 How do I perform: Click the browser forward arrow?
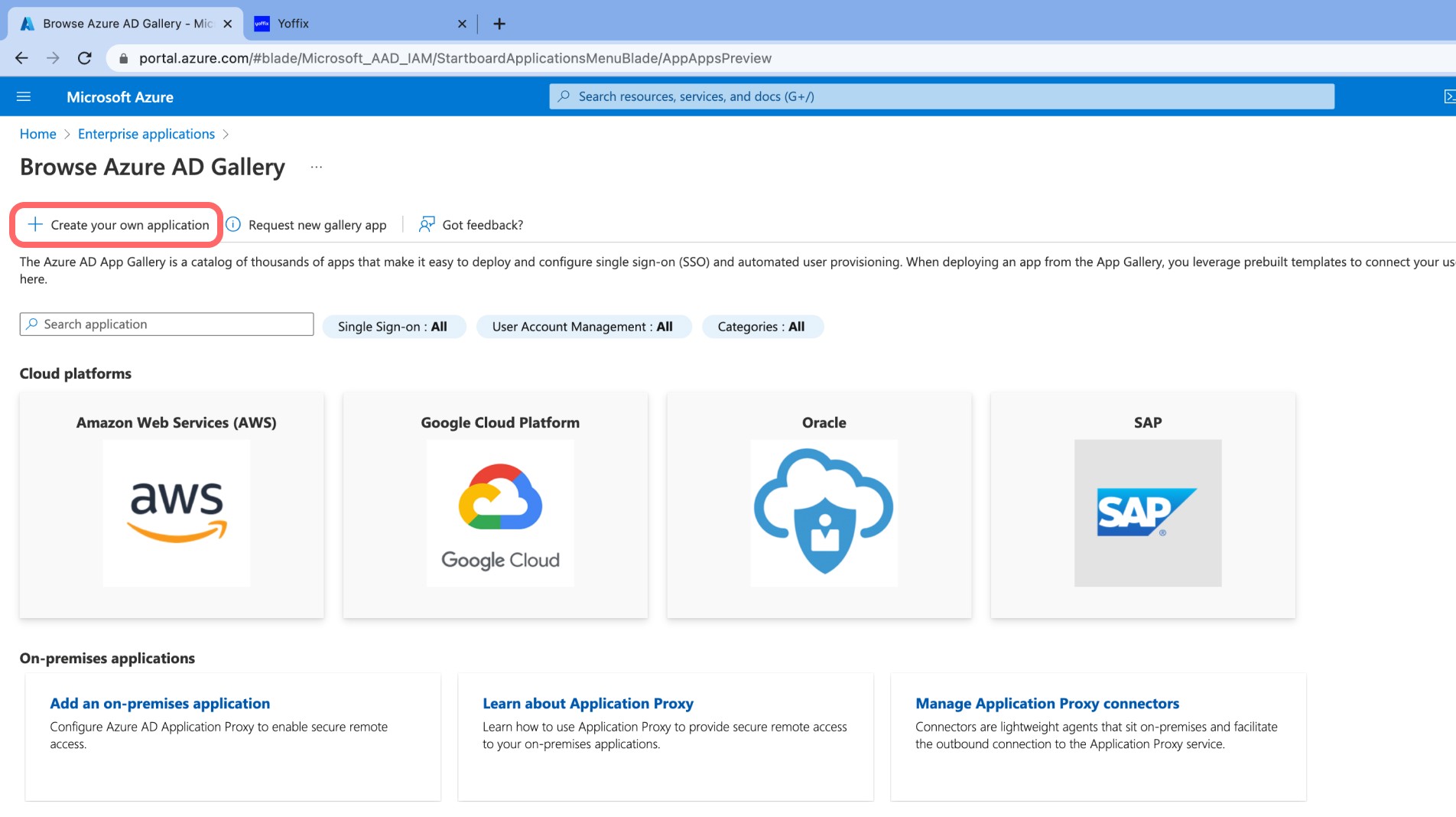[x=53, y=58]
